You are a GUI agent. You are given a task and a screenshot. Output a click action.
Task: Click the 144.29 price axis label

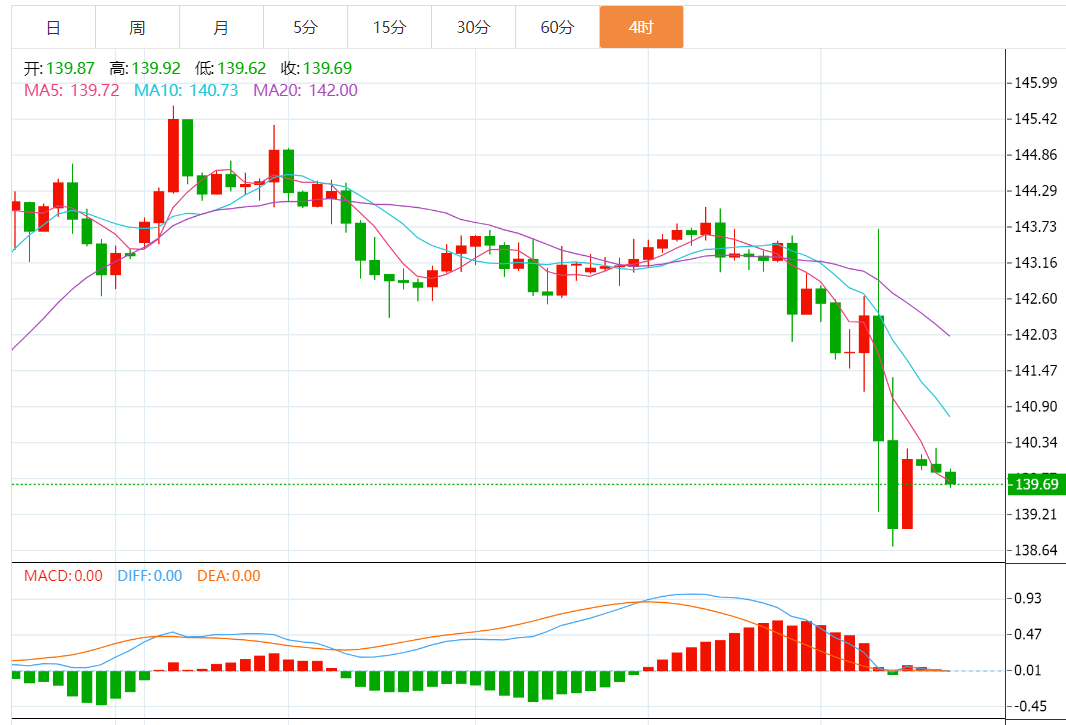click(1035, 191)
